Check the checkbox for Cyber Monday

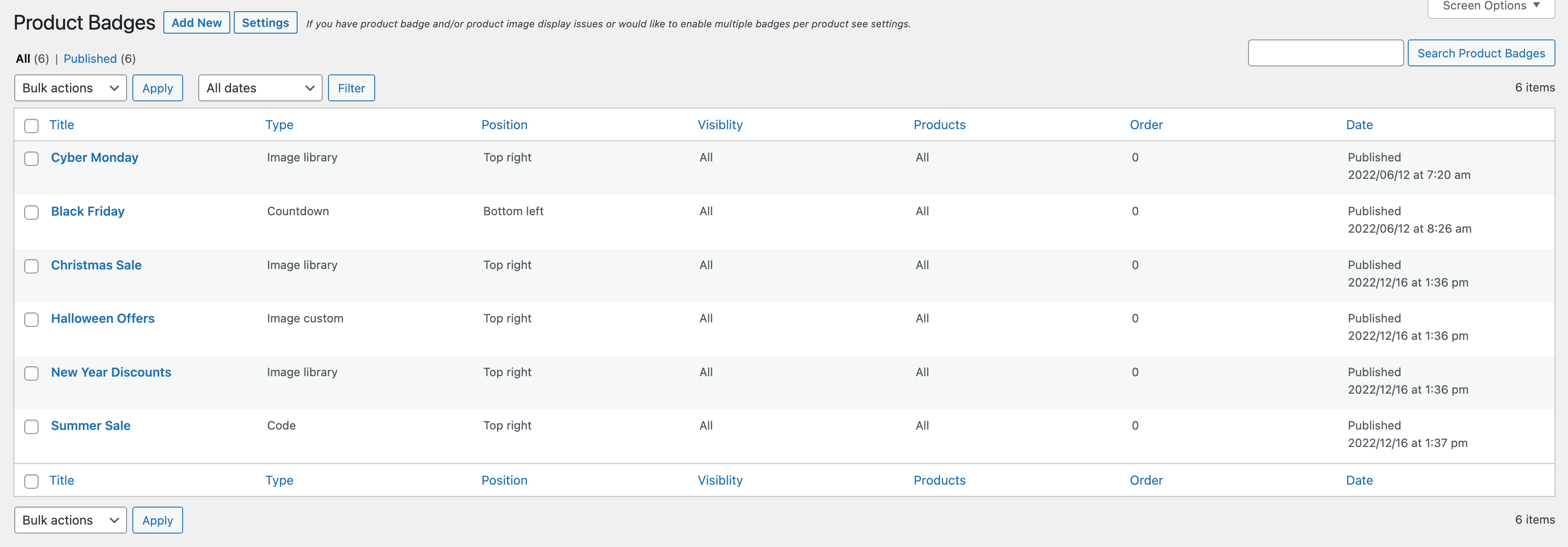click(31, 159)
